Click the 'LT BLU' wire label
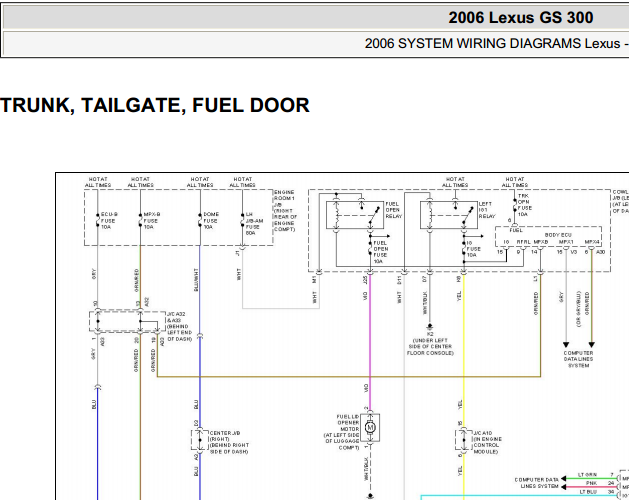629x500 pixels. click(588, 492)
